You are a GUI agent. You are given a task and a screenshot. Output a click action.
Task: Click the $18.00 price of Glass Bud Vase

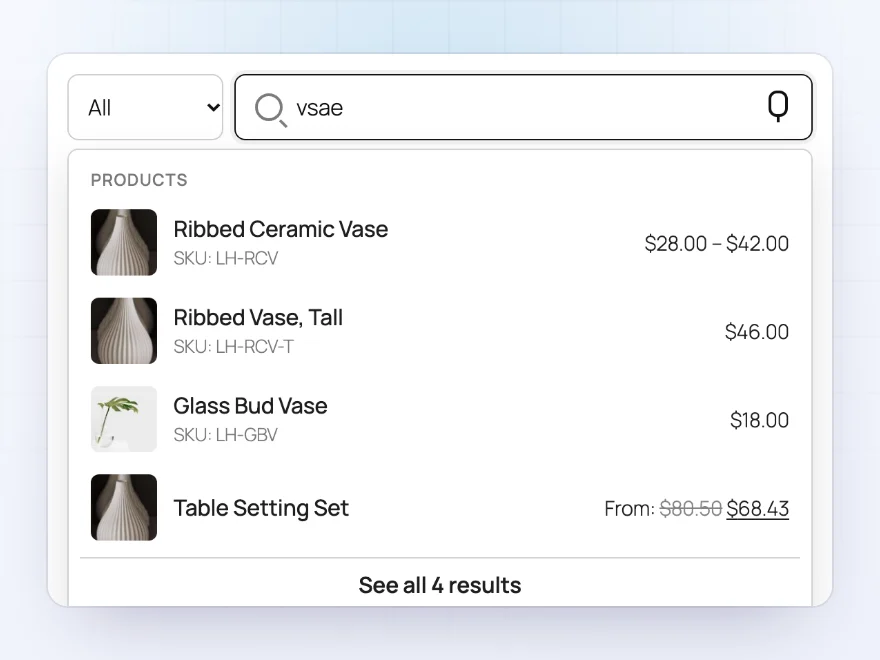coord(759,420)
